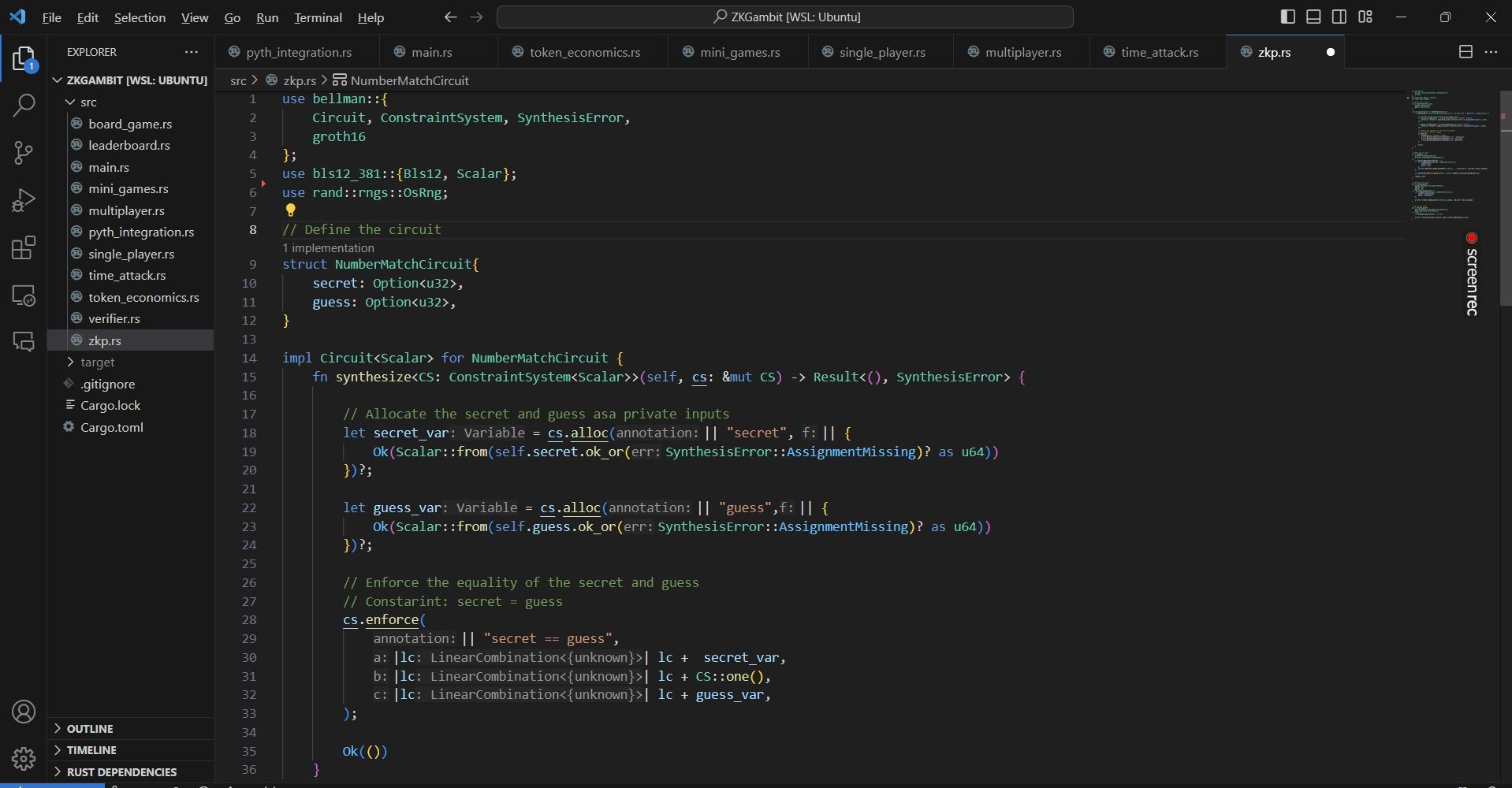The image size is (1512, 788).
Task: Click the lightbulb code action icon
Action: coord(290,210)
